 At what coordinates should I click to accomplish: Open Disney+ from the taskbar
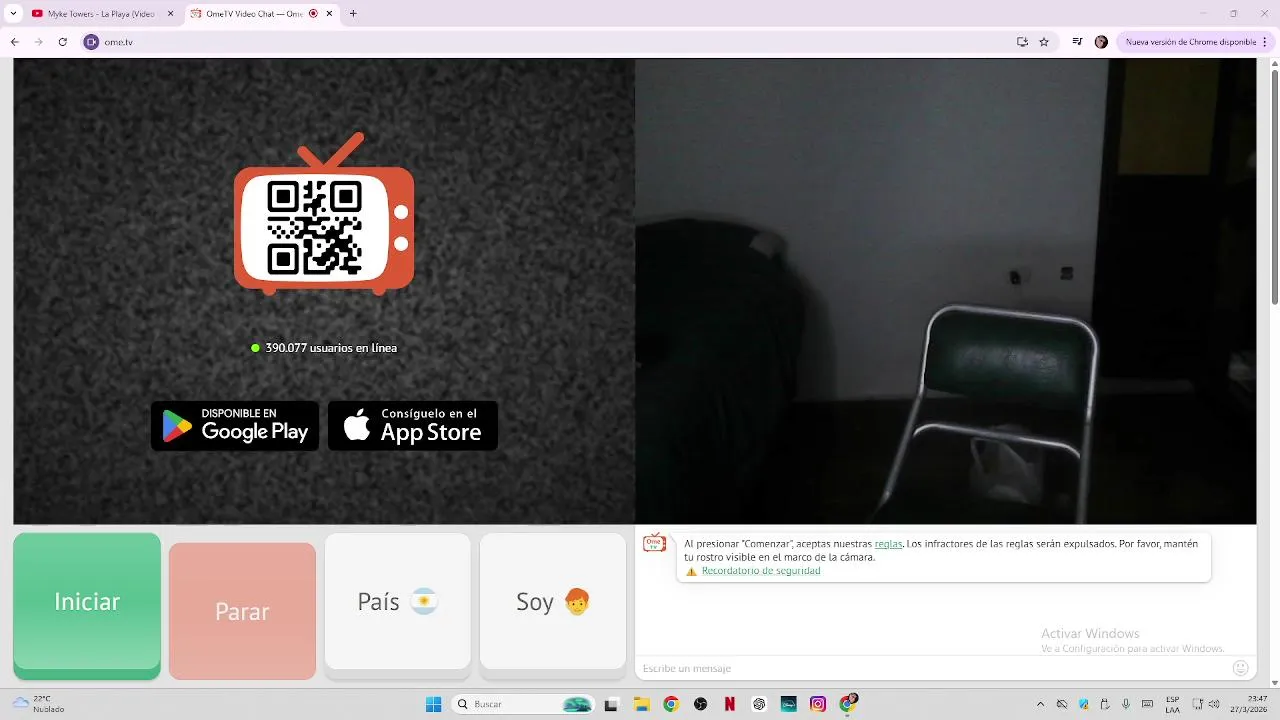[789, 704]
